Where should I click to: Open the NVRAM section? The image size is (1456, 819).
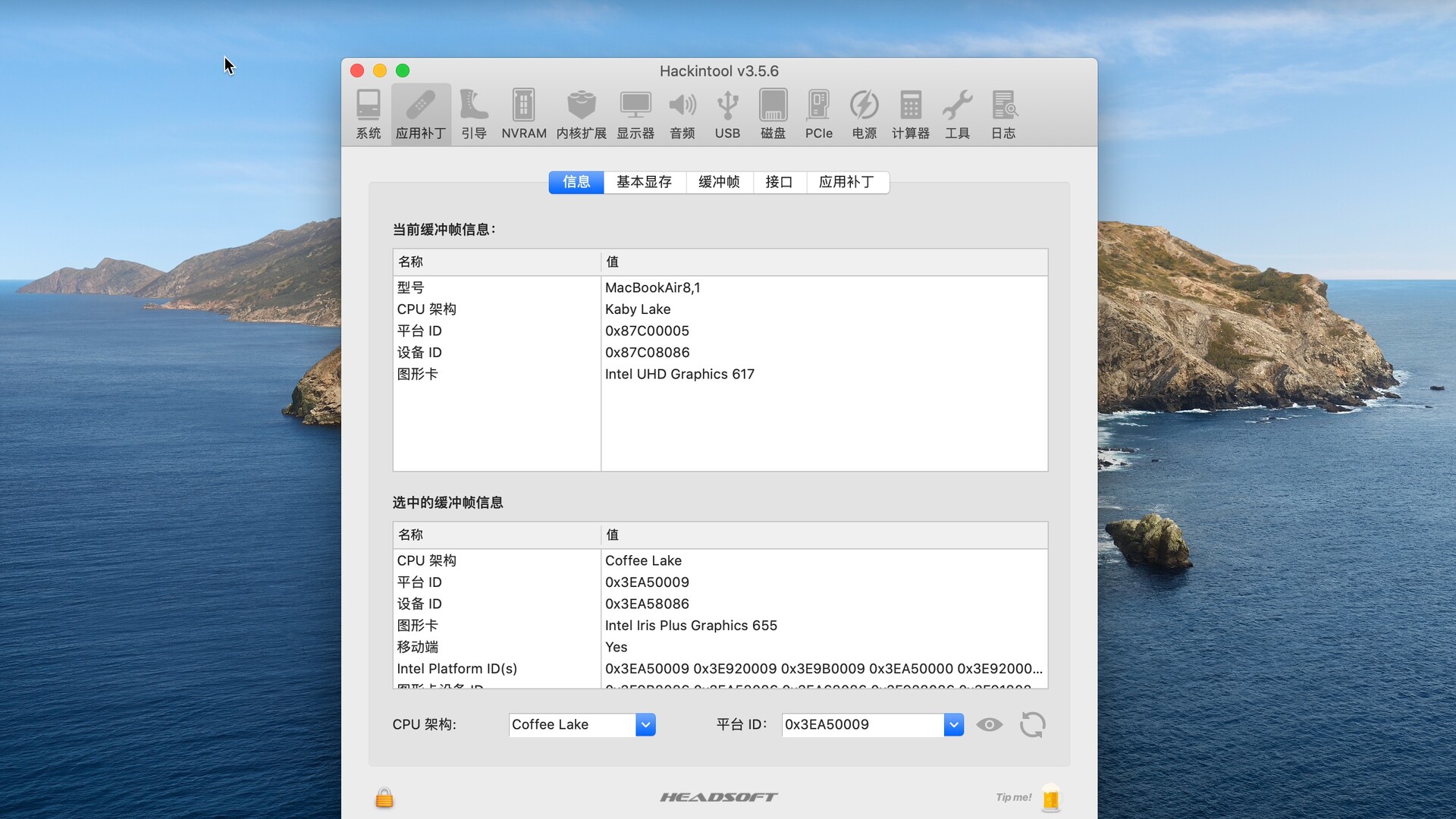[523, 114]
